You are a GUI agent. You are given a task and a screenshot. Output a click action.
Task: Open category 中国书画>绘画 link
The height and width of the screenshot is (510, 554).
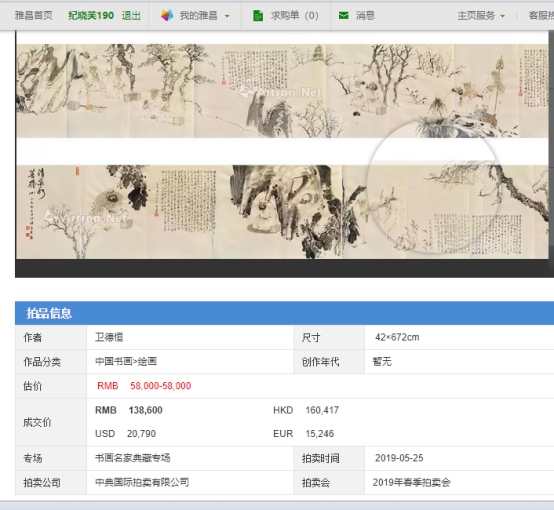126,361
